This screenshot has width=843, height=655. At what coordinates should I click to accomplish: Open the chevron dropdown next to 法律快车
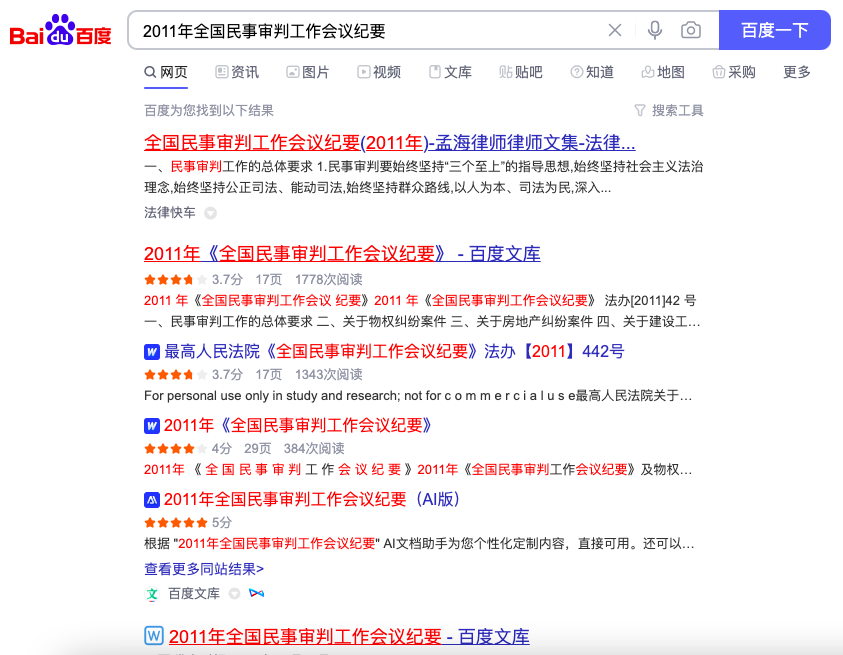coord(210,213)
